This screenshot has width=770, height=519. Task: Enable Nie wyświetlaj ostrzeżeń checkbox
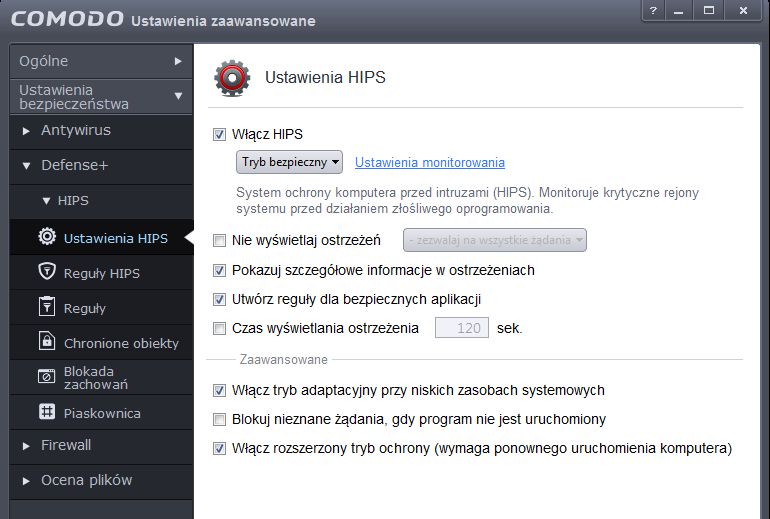219,241
